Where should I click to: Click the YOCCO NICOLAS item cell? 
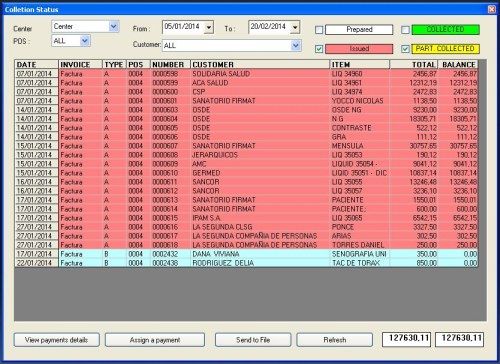click(x=360, y=101)
